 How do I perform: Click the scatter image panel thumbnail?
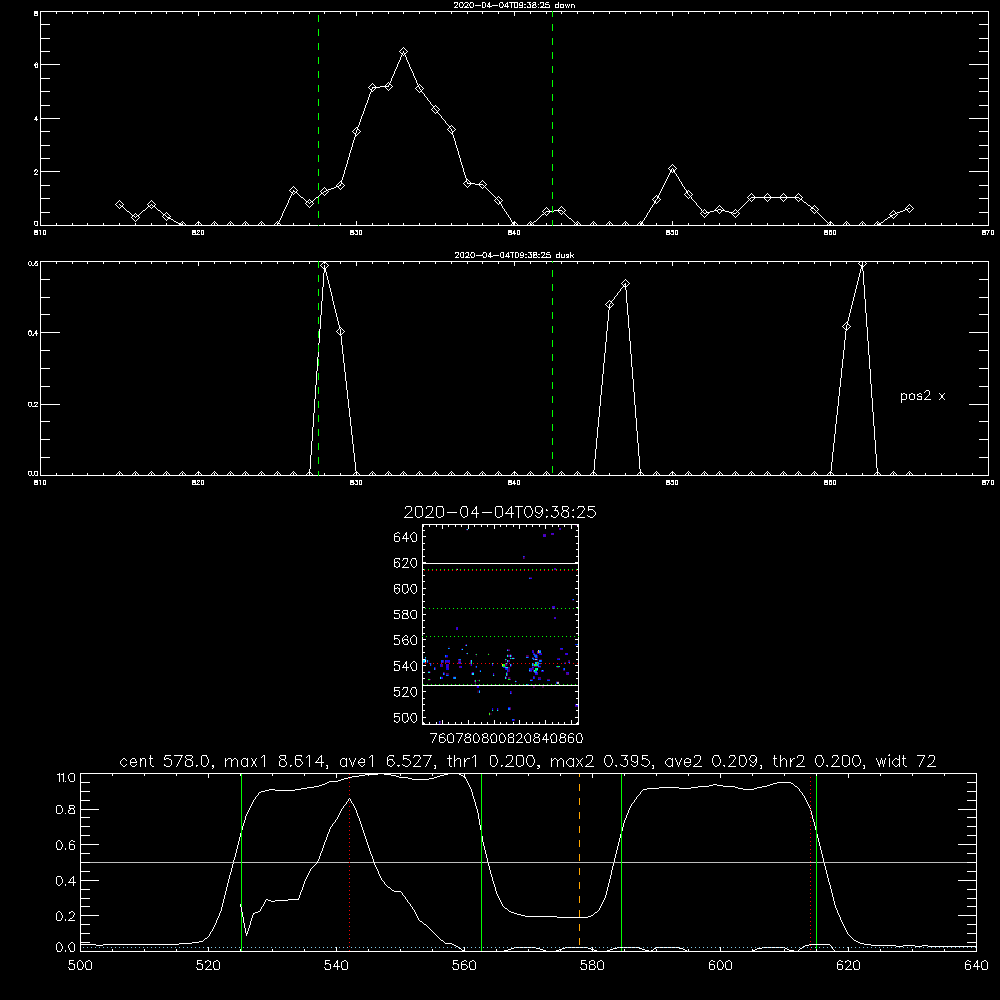click(500, 624)
